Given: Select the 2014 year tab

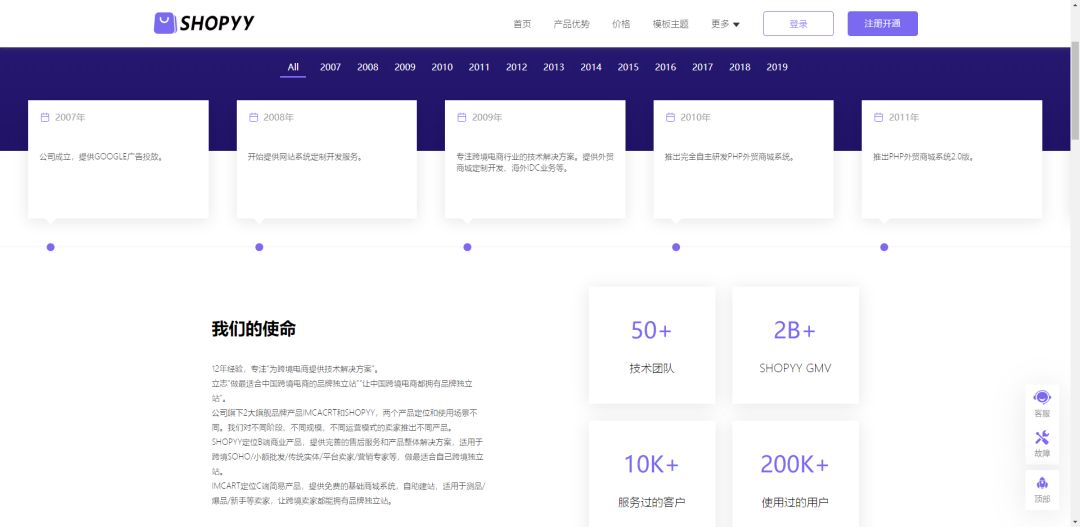Looking at the screenshot, I should pyautogui.click(x=591, y=67).
